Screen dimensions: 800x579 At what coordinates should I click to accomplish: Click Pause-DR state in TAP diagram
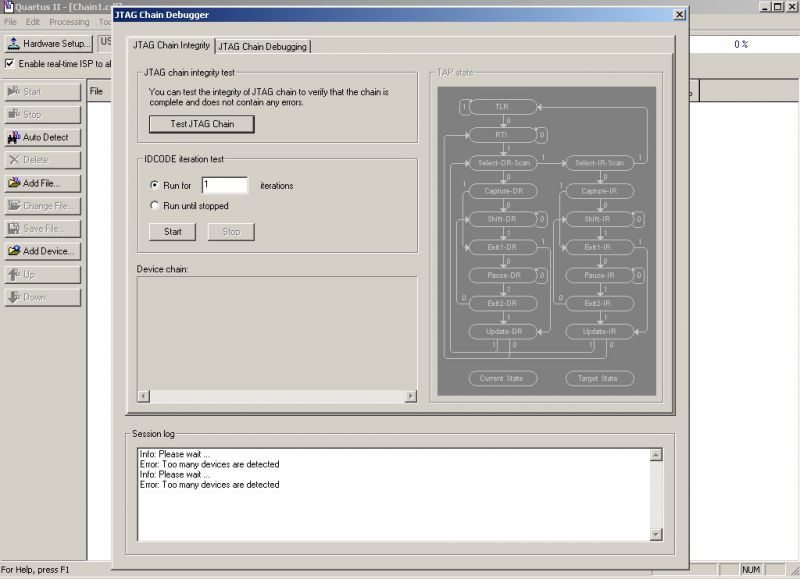(503, 275)
